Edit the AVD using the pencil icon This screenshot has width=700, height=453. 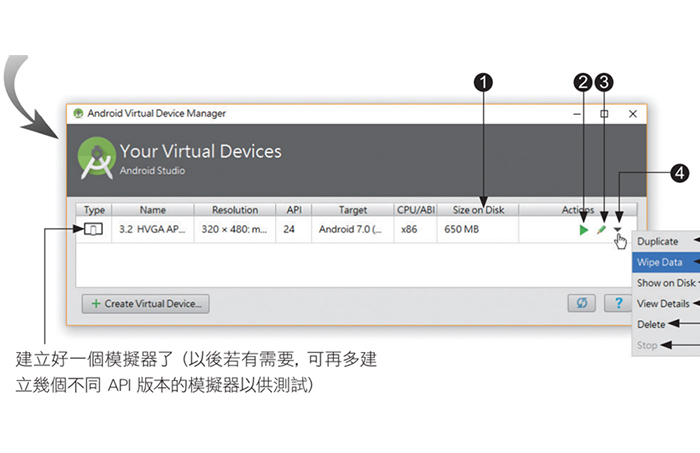coord(601,230)
